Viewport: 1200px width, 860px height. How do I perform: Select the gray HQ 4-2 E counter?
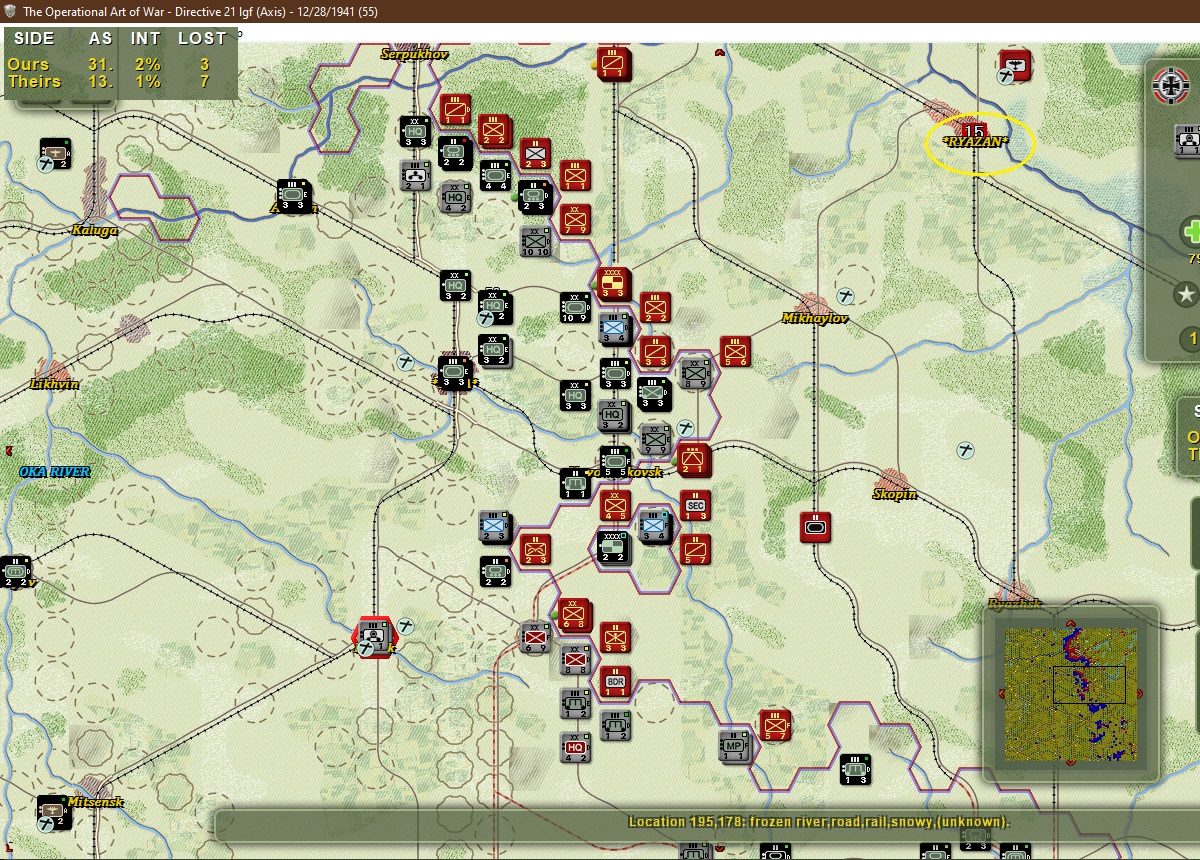457,197
